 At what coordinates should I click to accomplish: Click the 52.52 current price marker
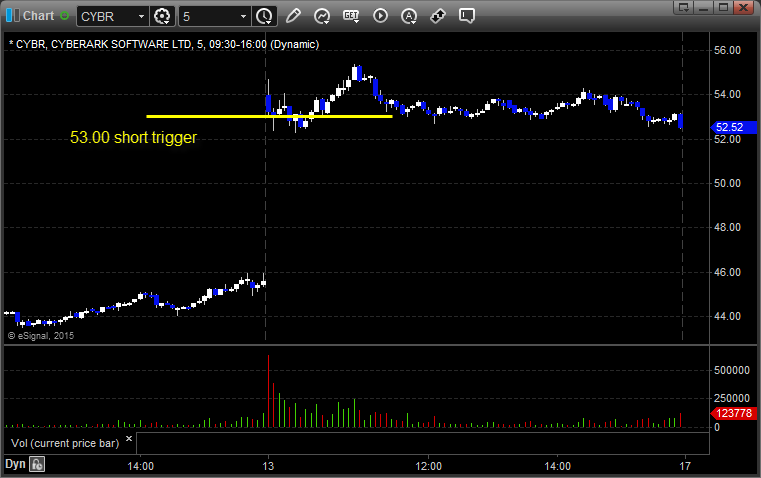tap(733, 127)
